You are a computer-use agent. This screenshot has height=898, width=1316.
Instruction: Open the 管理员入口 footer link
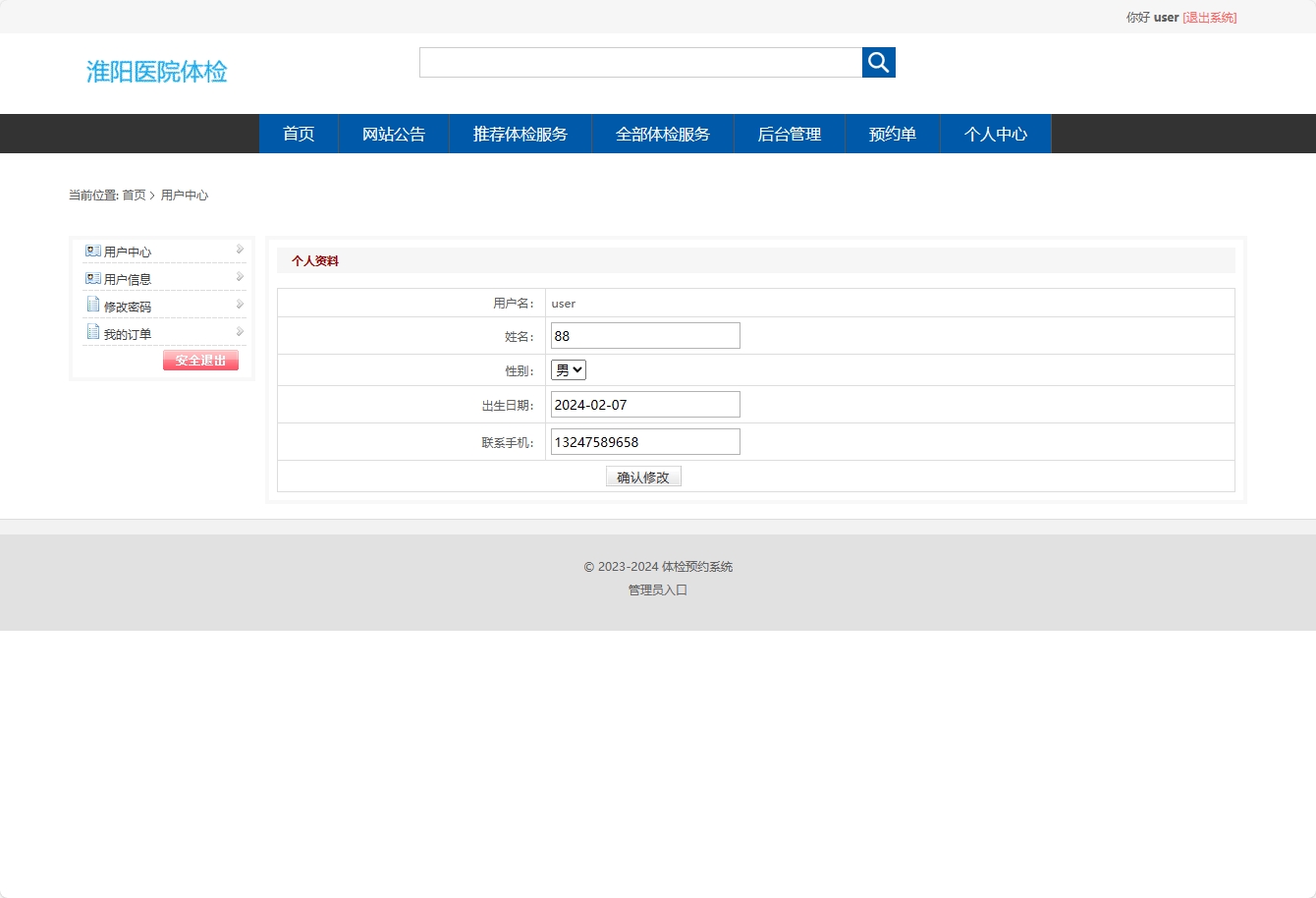[x=657, y=589]
